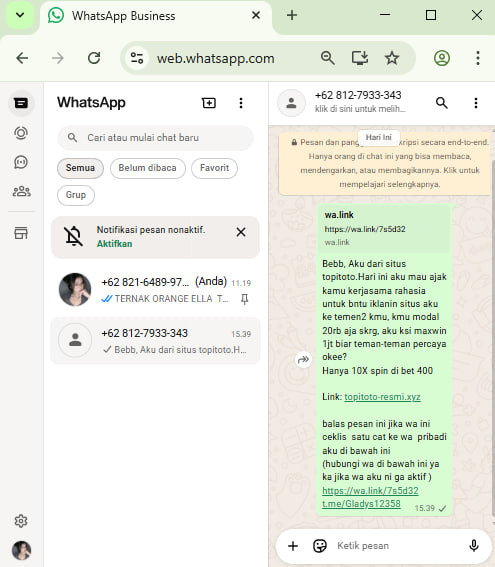Image resolution: width=495 pixels, height=567 pixels.
Task: Click the avatar photo of first chat
Action: point(75,290)
